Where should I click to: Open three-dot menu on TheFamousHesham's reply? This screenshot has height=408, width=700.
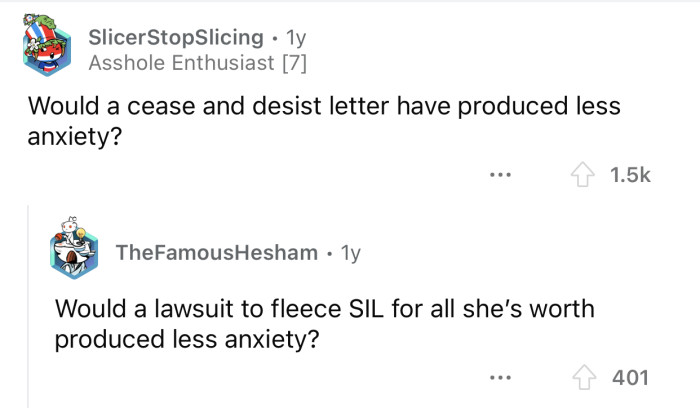tap(499, 378)
